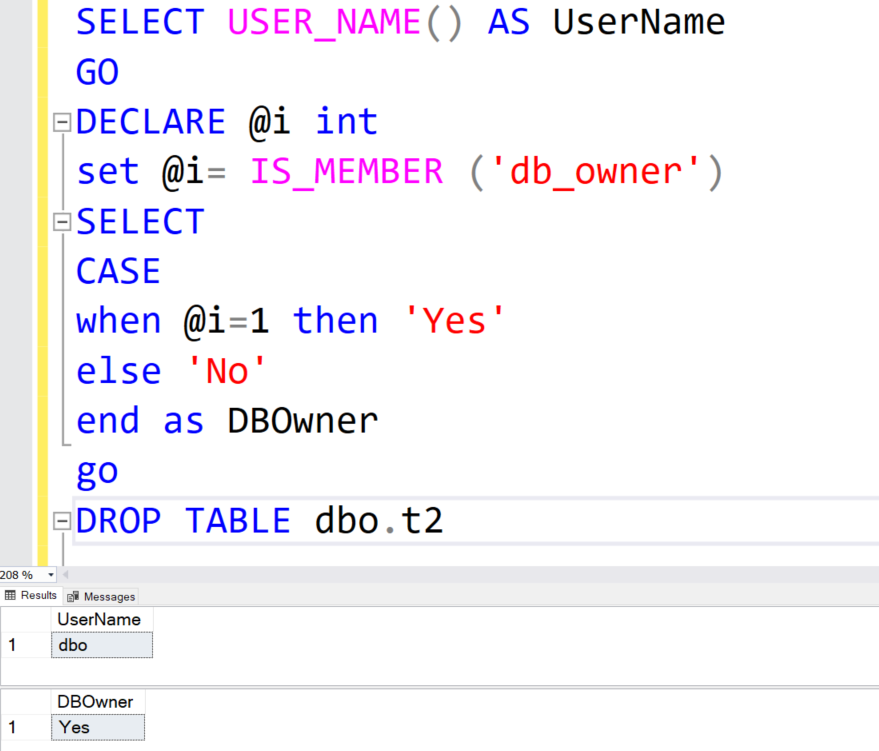Click the CASE keyword
This screenshot has height=751, width=879.
tap(118, 272)
